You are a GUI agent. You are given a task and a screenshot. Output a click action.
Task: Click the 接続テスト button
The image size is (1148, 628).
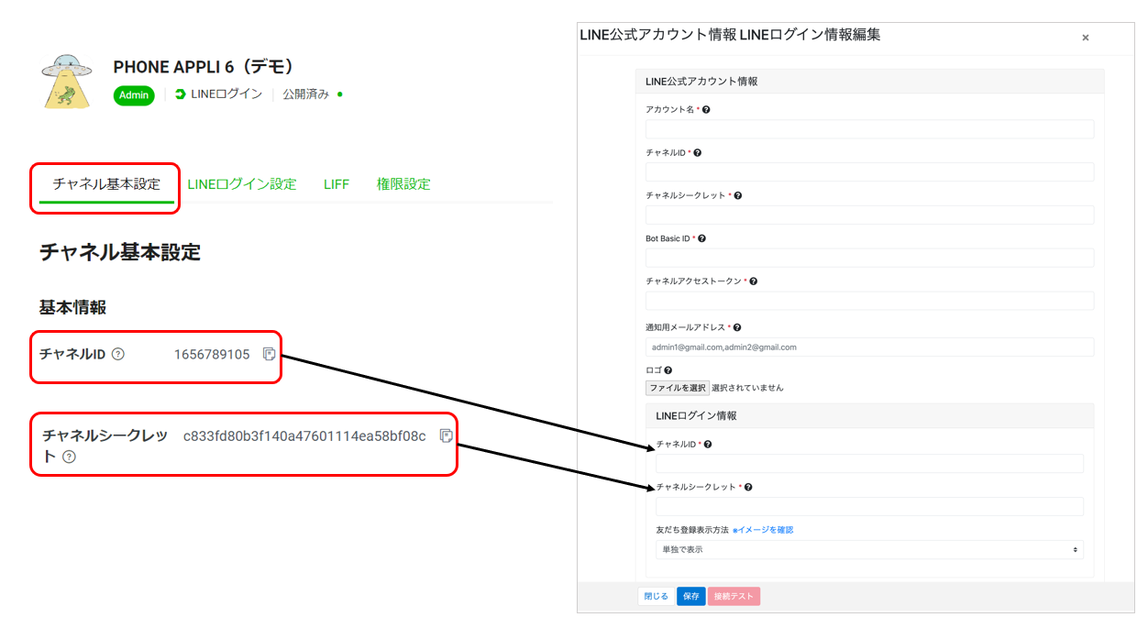(734, 597)
